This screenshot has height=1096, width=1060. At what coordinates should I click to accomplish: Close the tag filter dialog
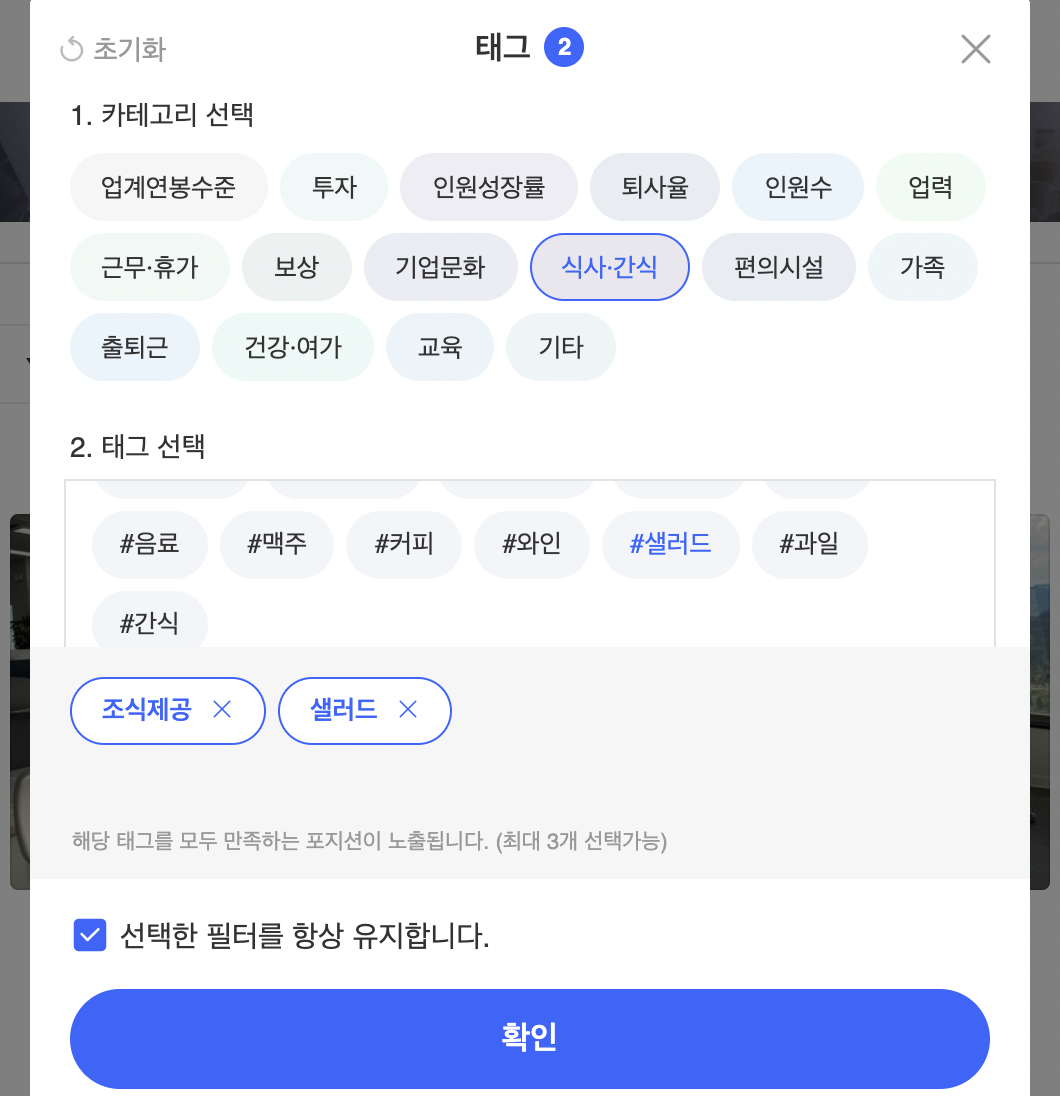click(x=975, y=49)
